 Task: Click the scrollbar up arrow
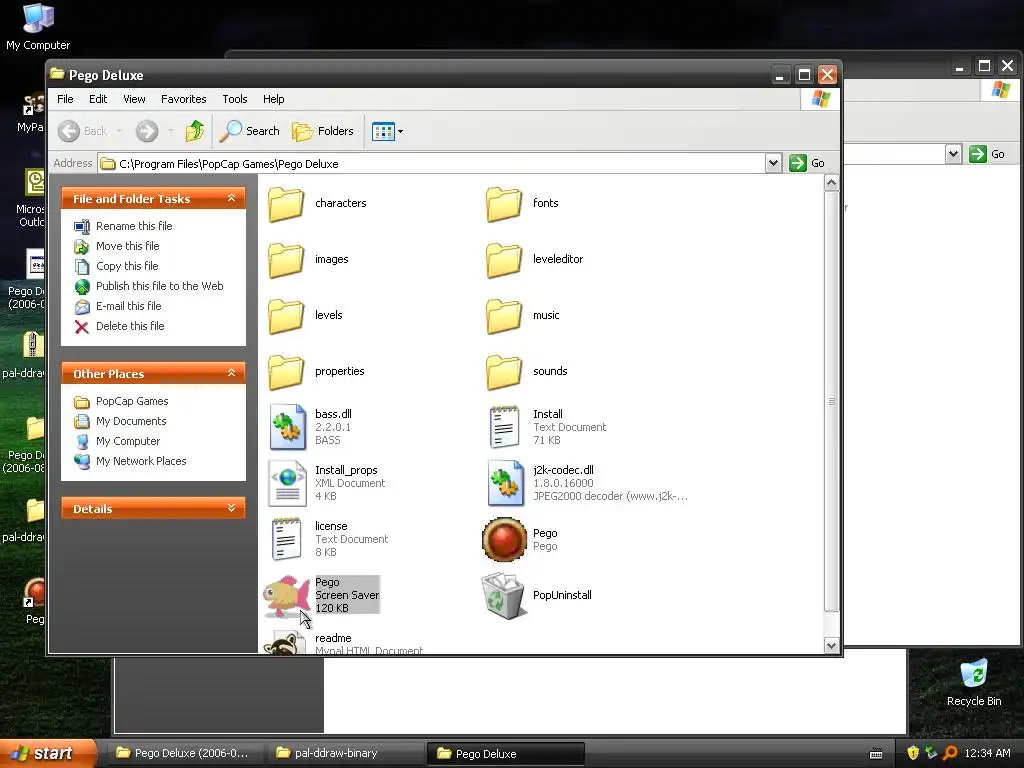coord(831,183)
